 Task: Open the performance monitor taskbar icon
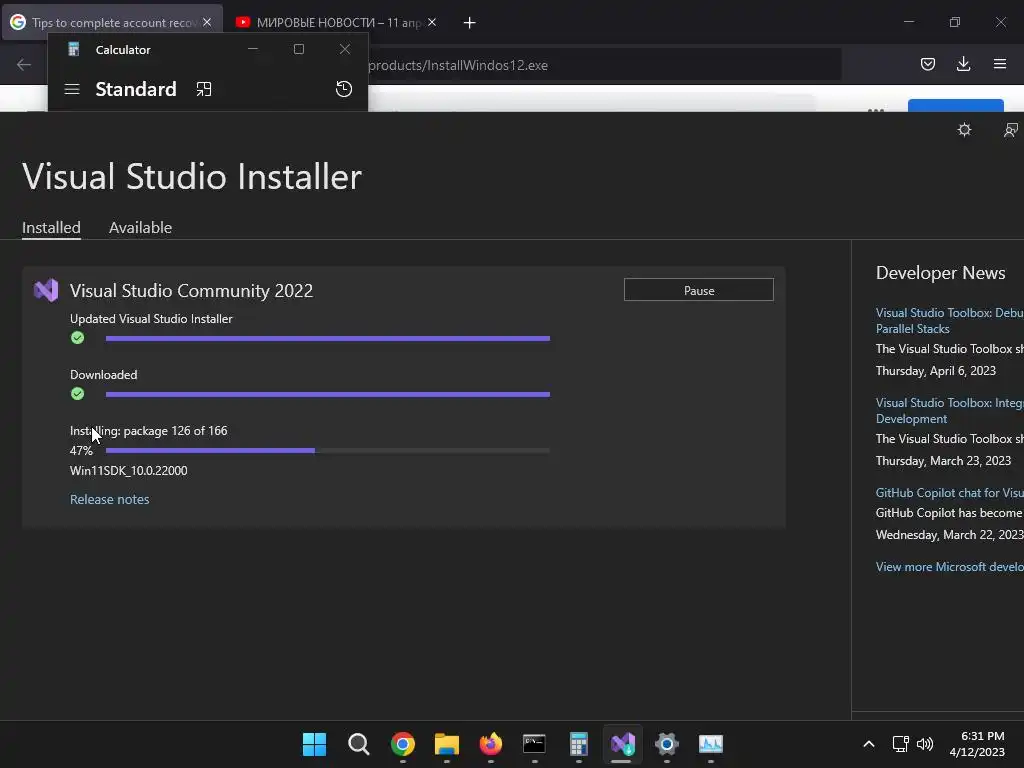point(711,744)
